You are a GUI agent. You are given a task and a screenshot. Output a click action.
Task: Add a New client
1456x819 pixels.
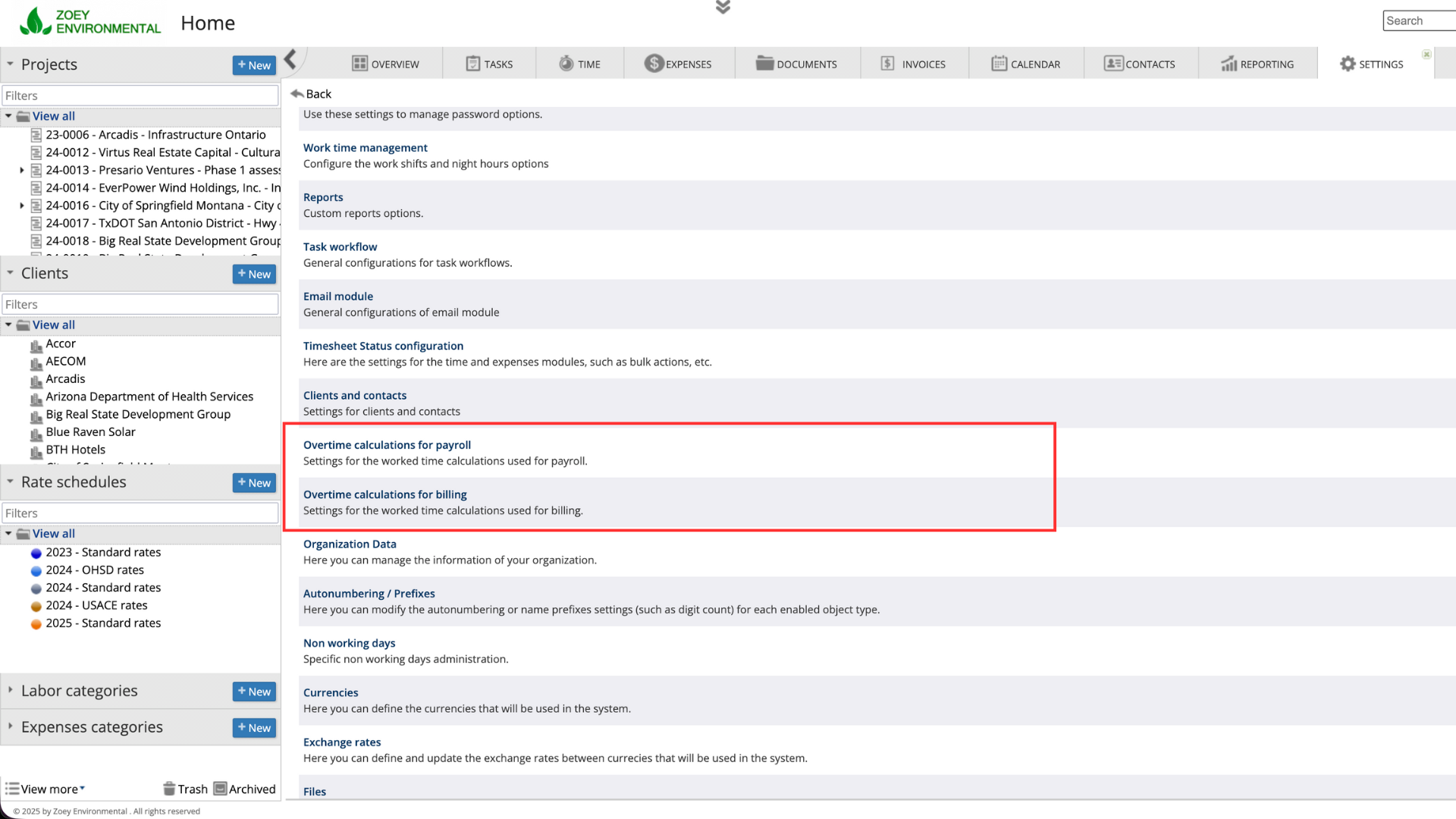pyautogui.click(x=254, y=274)
